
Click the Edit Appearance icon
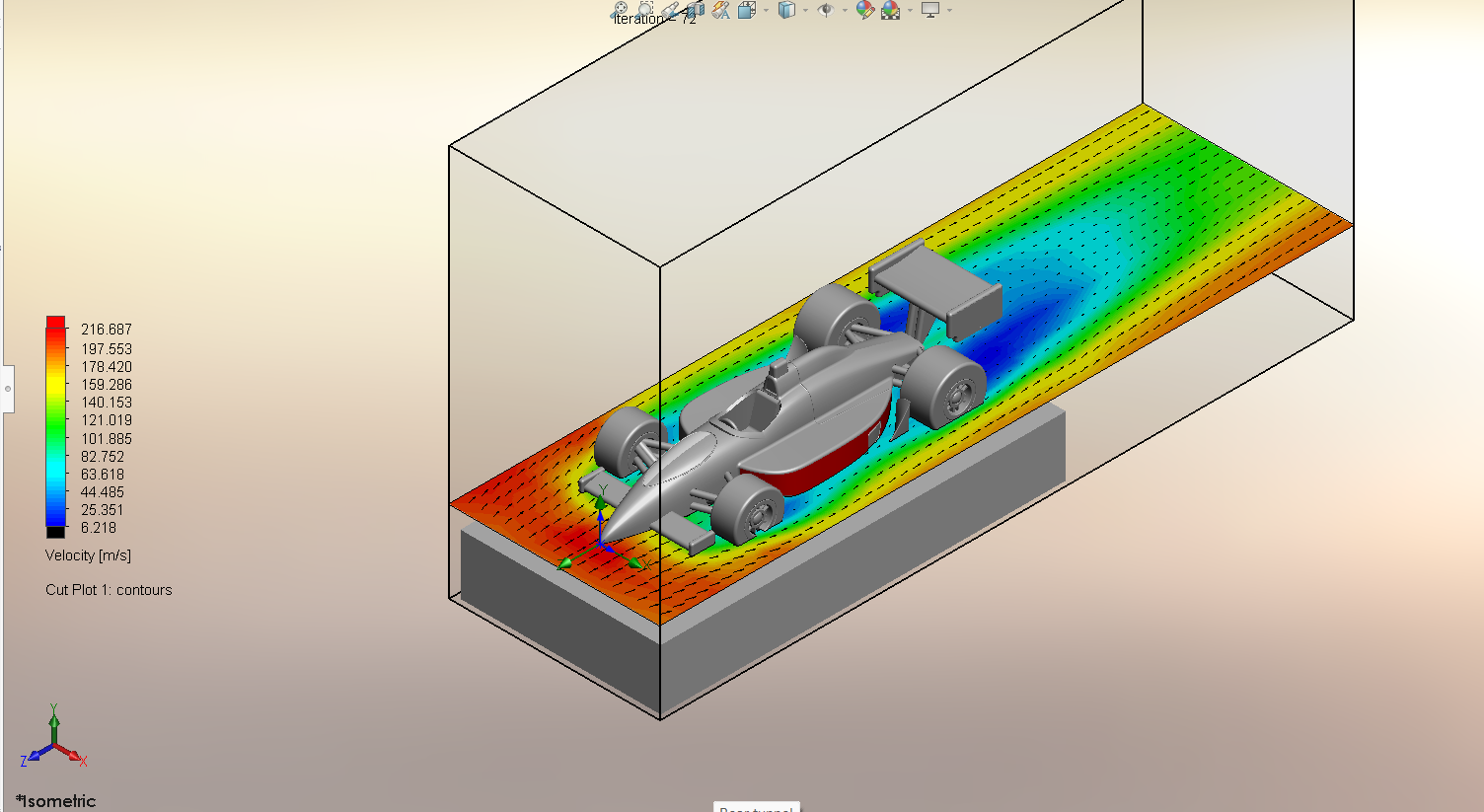(x=864, y=10)
